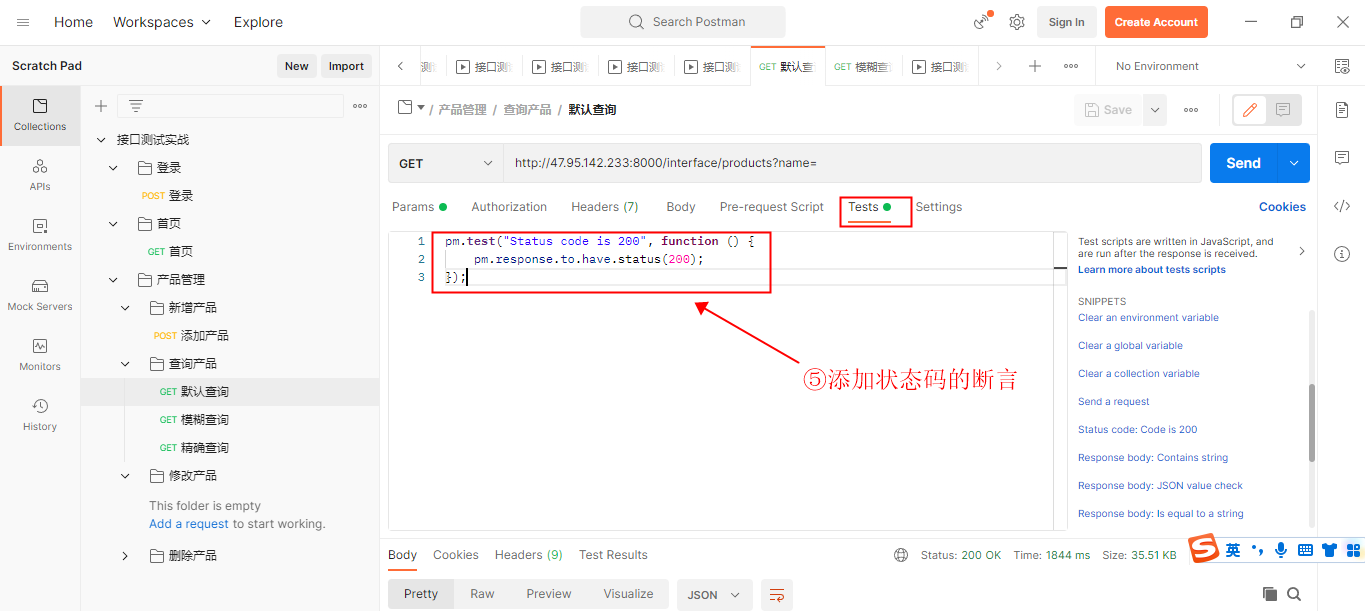Click Import button
The width and height of the screenshot is (1365, 611).
(346, 66)
